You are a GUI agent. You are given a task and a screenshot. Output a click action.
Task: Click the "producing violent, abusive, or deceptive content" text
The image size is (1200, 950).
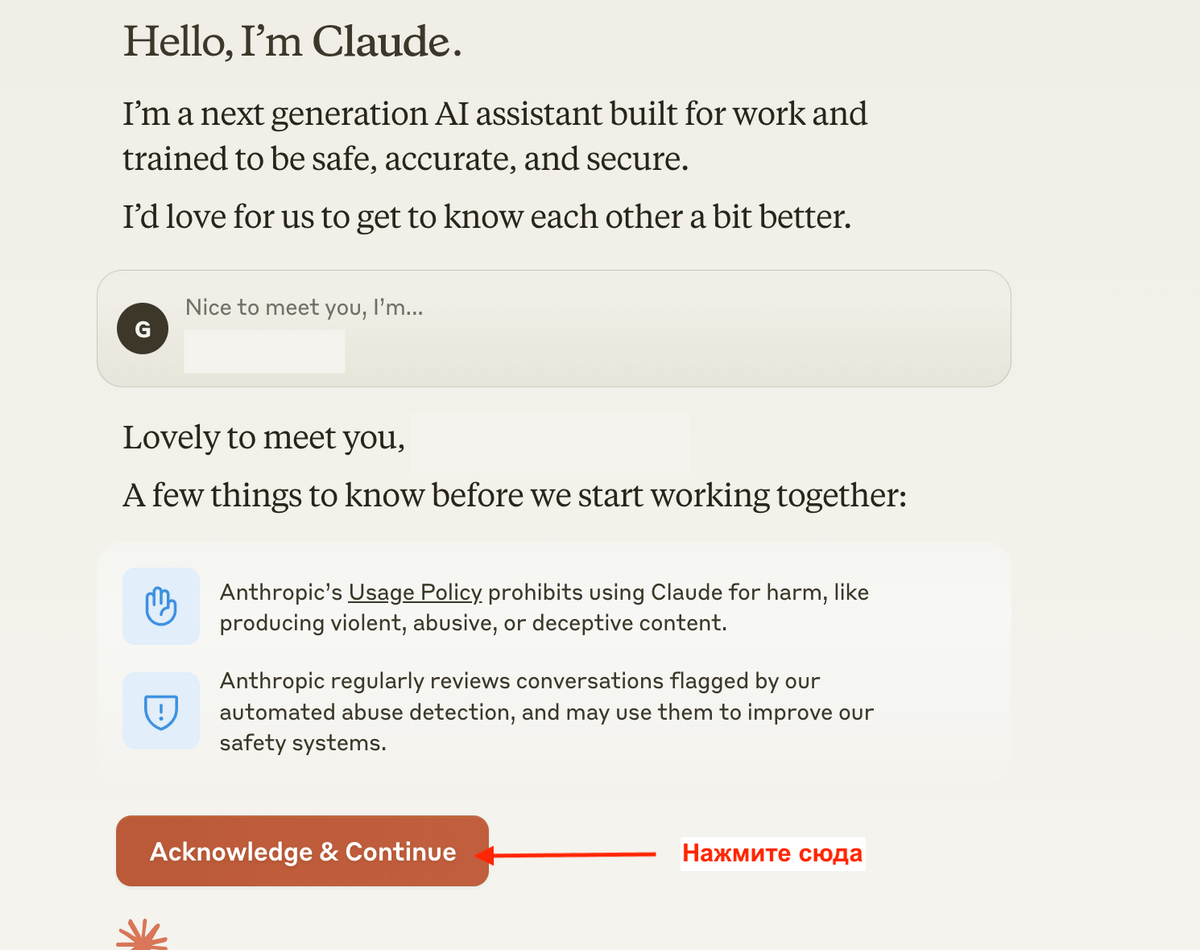(473, 623)
